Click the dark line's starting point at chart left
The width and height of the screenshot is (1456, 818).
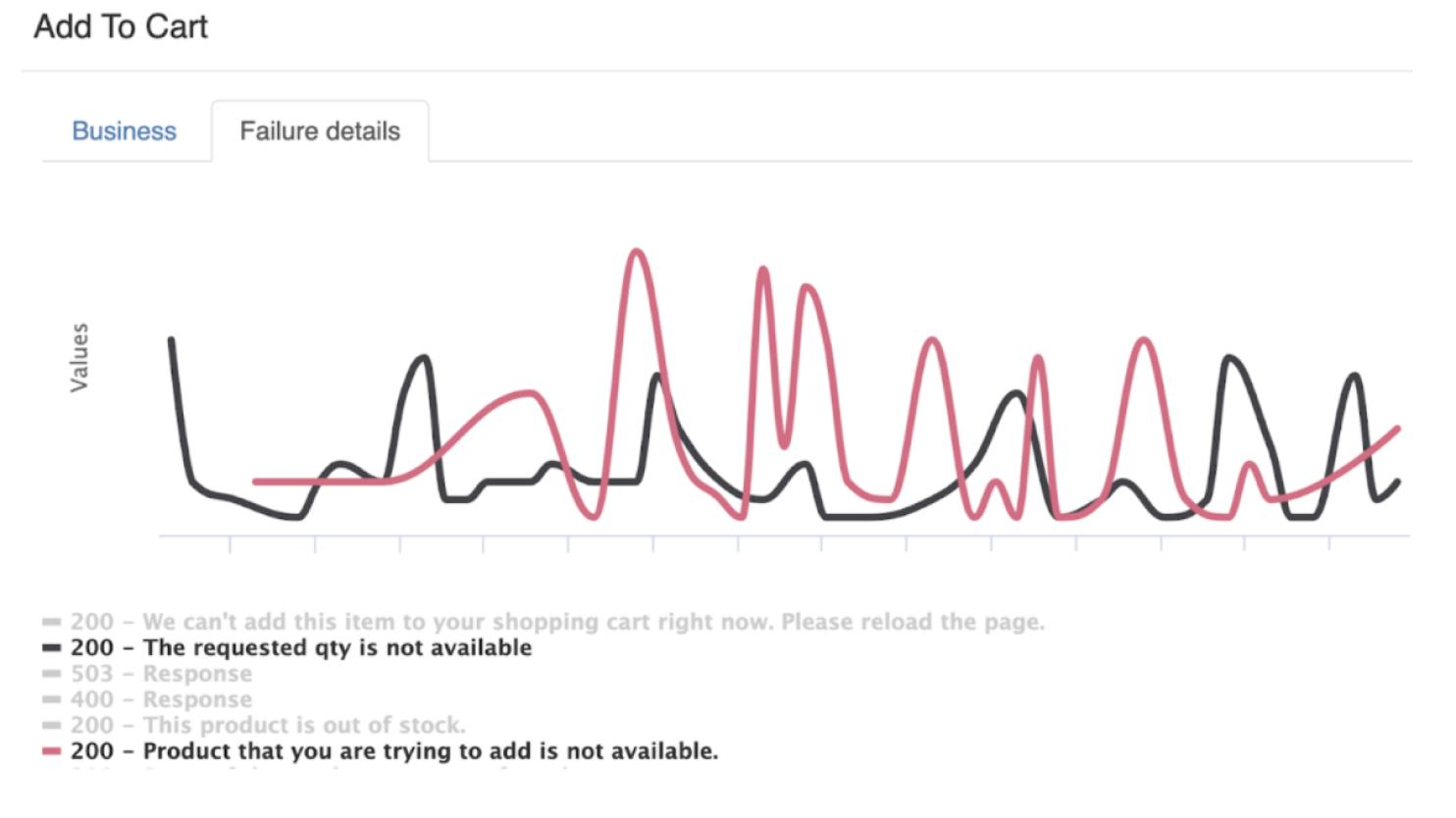click(x=172, y=340)
